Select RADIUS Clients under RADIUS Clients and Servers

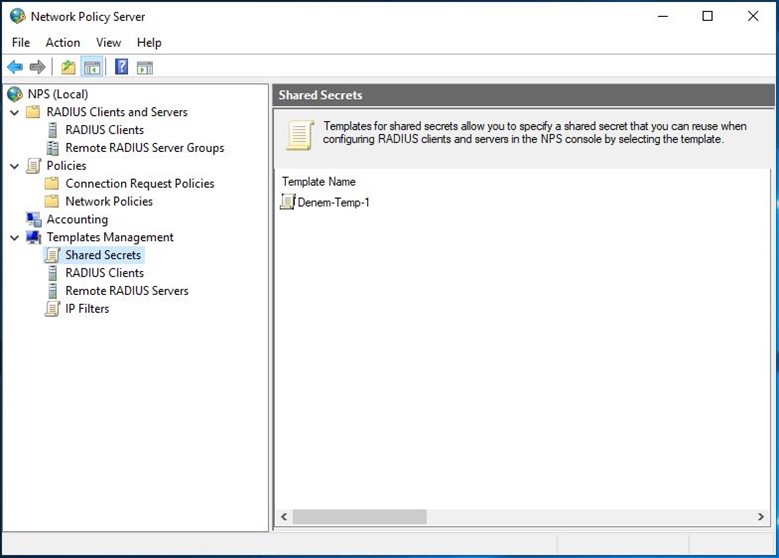pos(105,130)
